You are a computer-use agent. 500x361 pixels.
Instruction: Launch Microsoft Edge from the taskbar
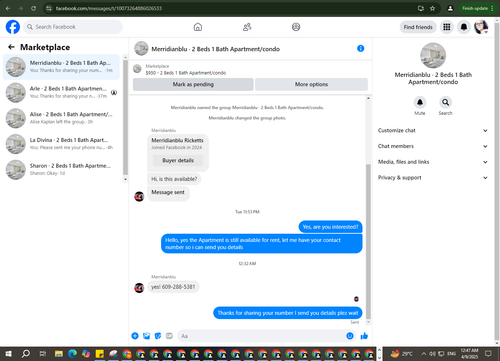click(x=72, y=354)
